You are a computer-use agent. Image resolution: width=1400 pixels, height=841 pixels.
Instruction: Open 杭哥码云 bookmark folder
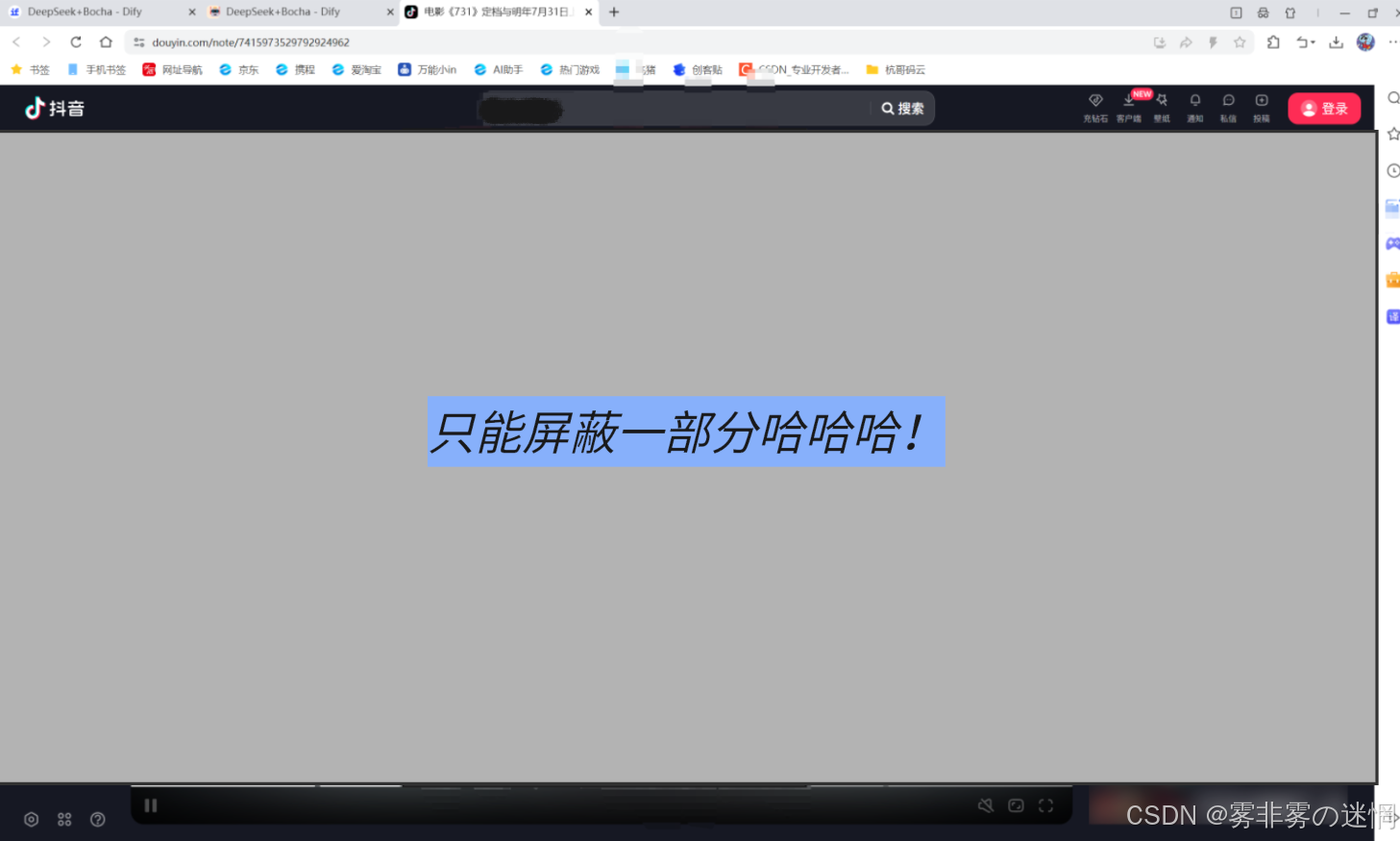click(896, 69)
